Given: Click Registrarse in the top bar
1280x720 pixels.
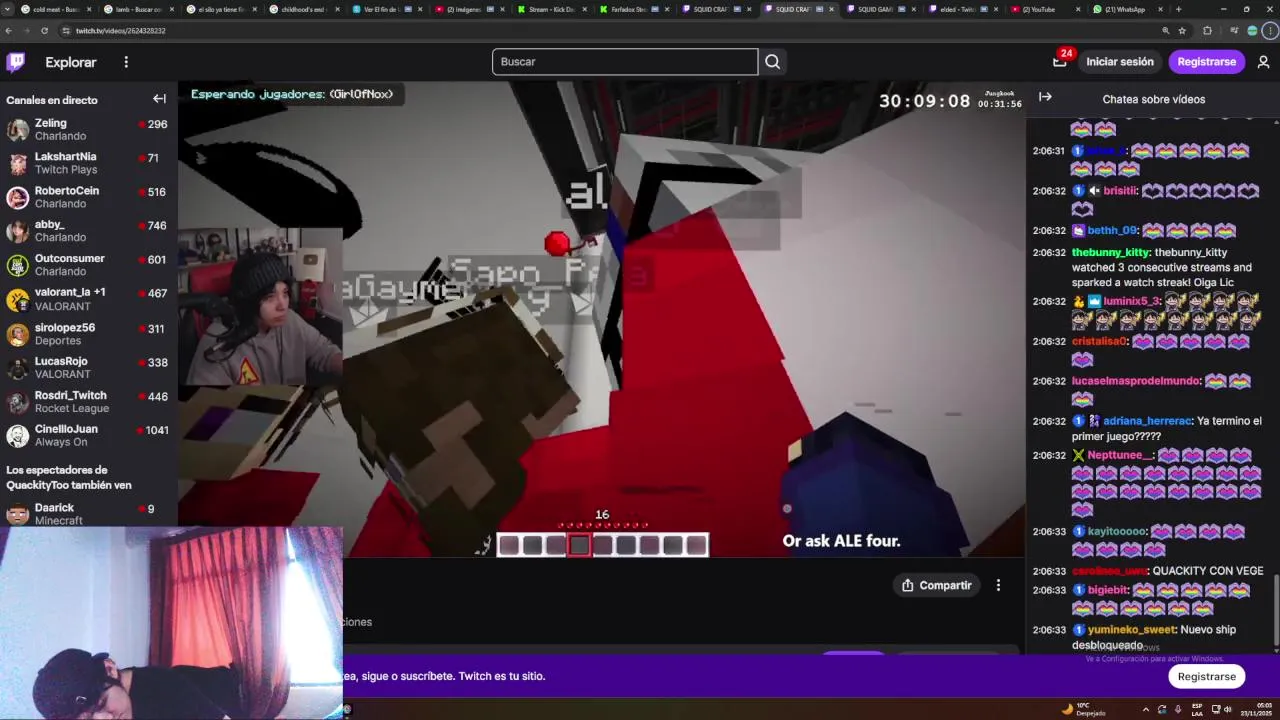Looking at the screenshot, I should point(1206,62).
